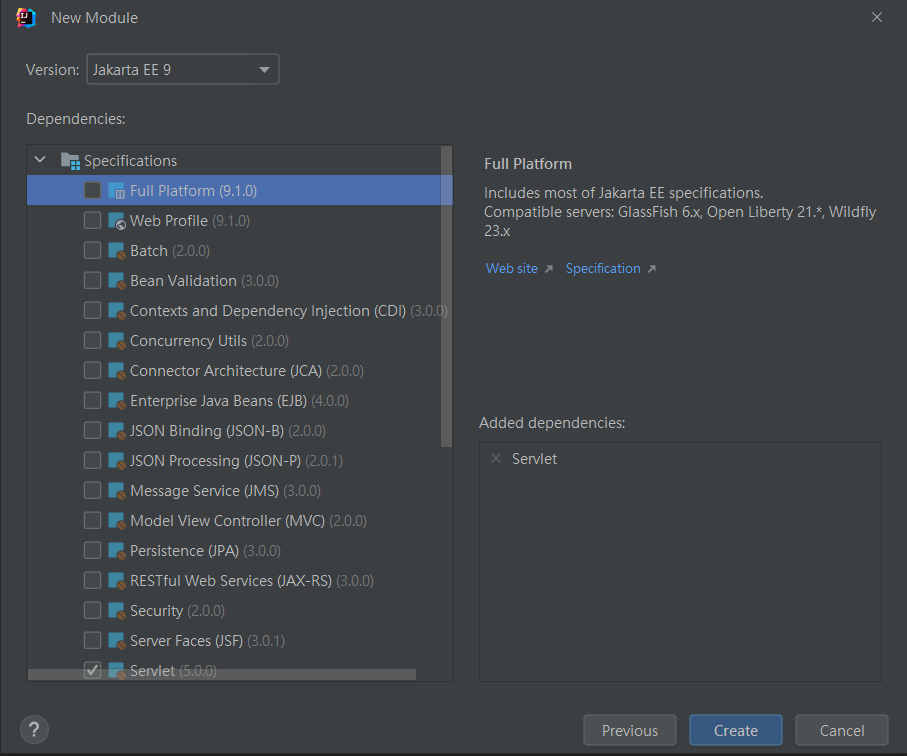Screen dimensions: 907x756
Task: Click the IntelliJ IDEA logo icon
Action: [26, 18]
